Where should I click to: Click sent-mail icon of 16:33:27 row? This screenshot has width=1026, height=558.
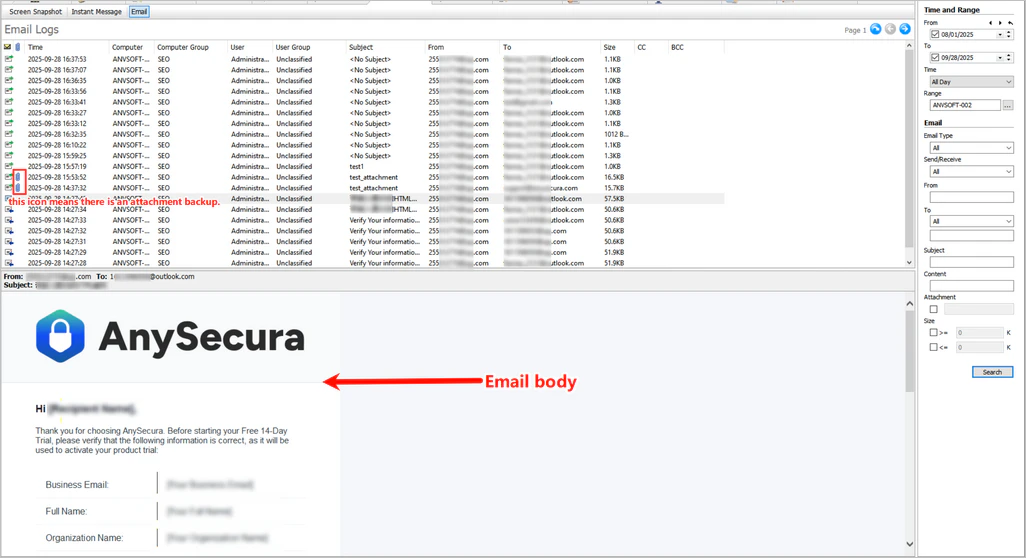point(9,113)
